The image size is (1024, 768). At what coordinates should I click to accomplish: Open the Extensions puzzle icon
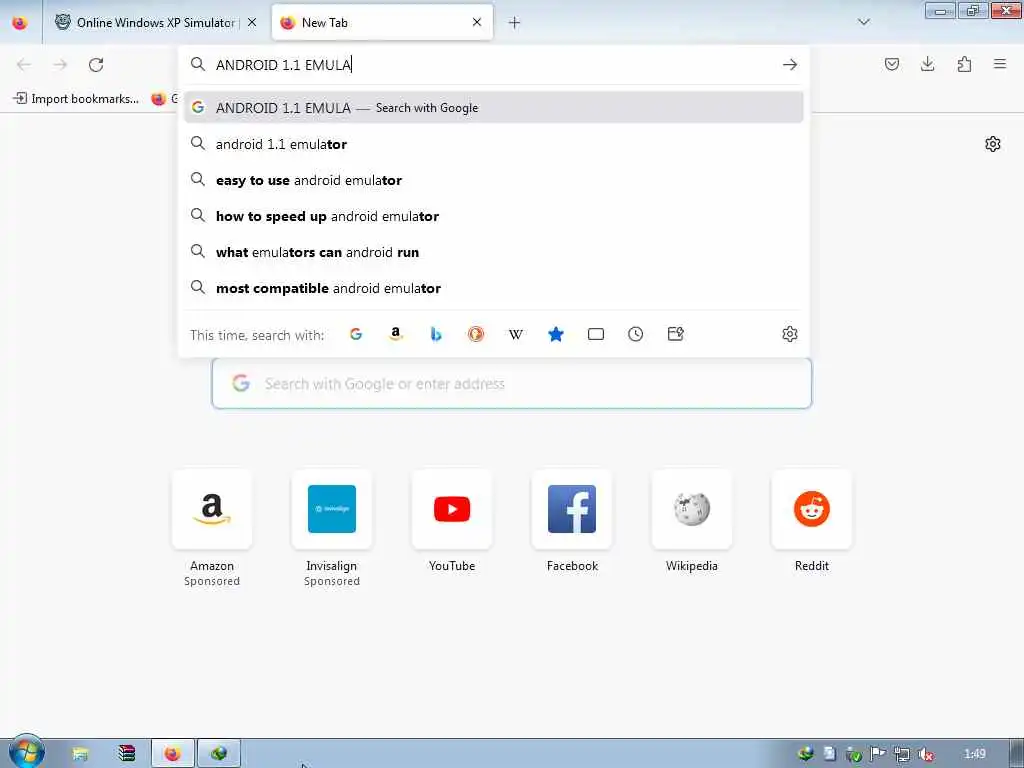[964, 64]
